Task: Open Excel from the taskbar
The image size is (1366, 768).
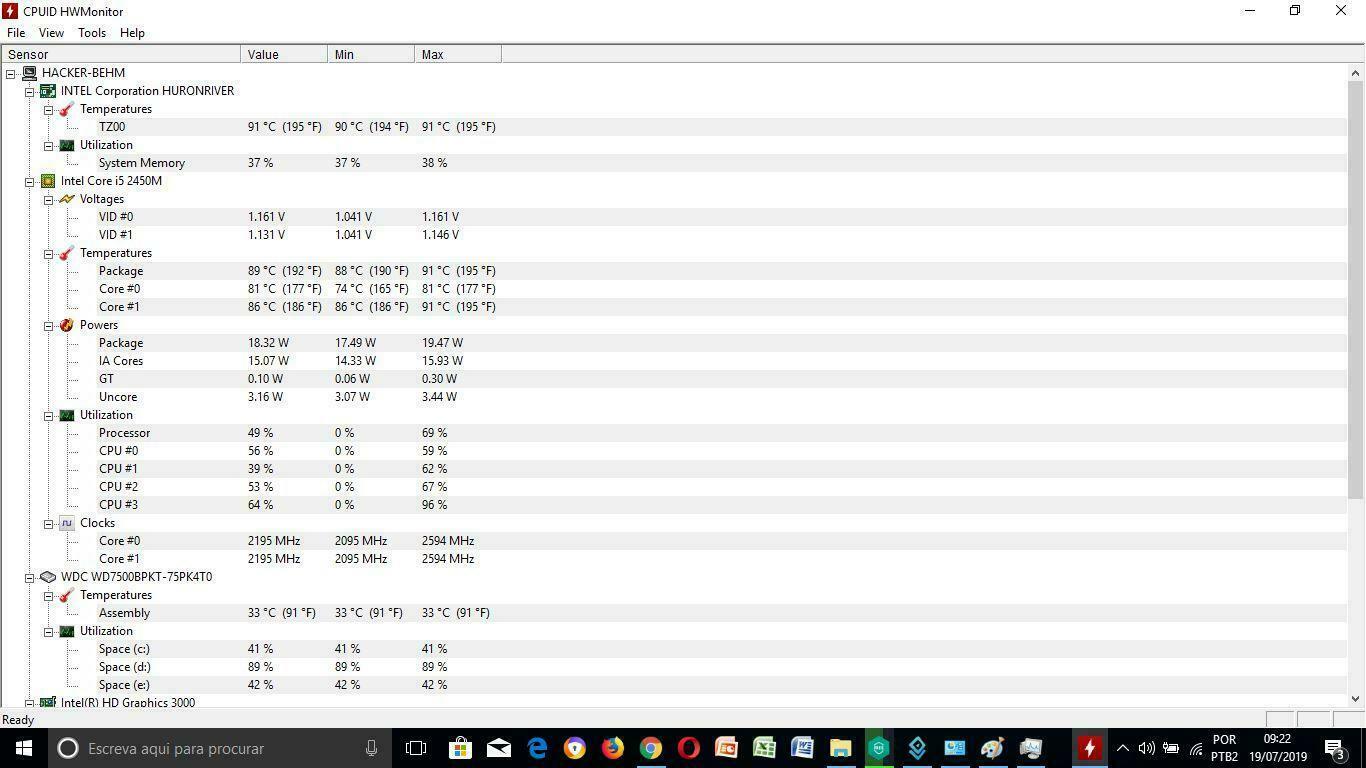Action: (x=765, y=748)
